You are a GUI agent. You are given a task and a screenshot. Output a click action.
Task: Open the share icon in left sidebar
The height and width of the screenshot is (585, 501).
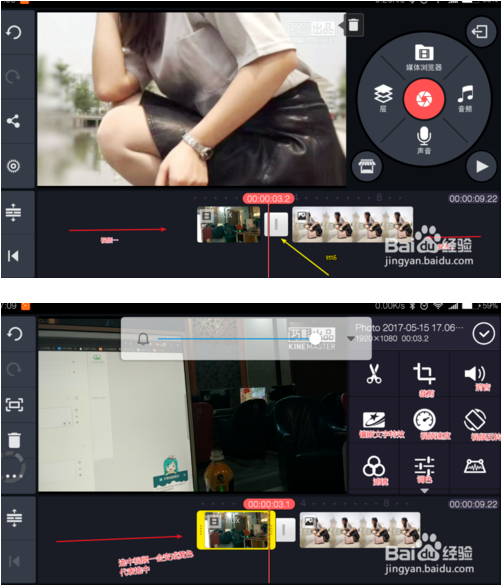pos(13,121)
